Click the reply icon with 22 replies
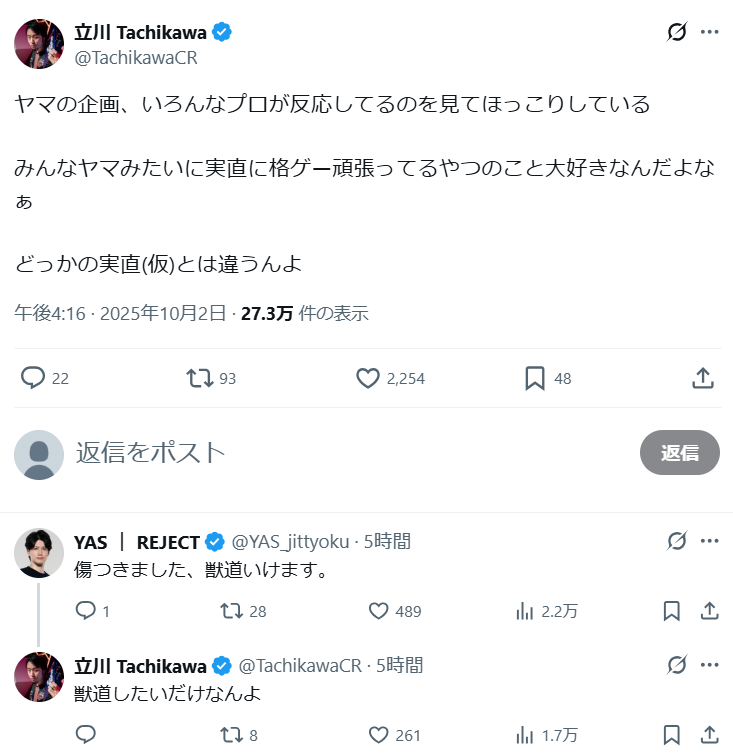 [x=34, y=378]
